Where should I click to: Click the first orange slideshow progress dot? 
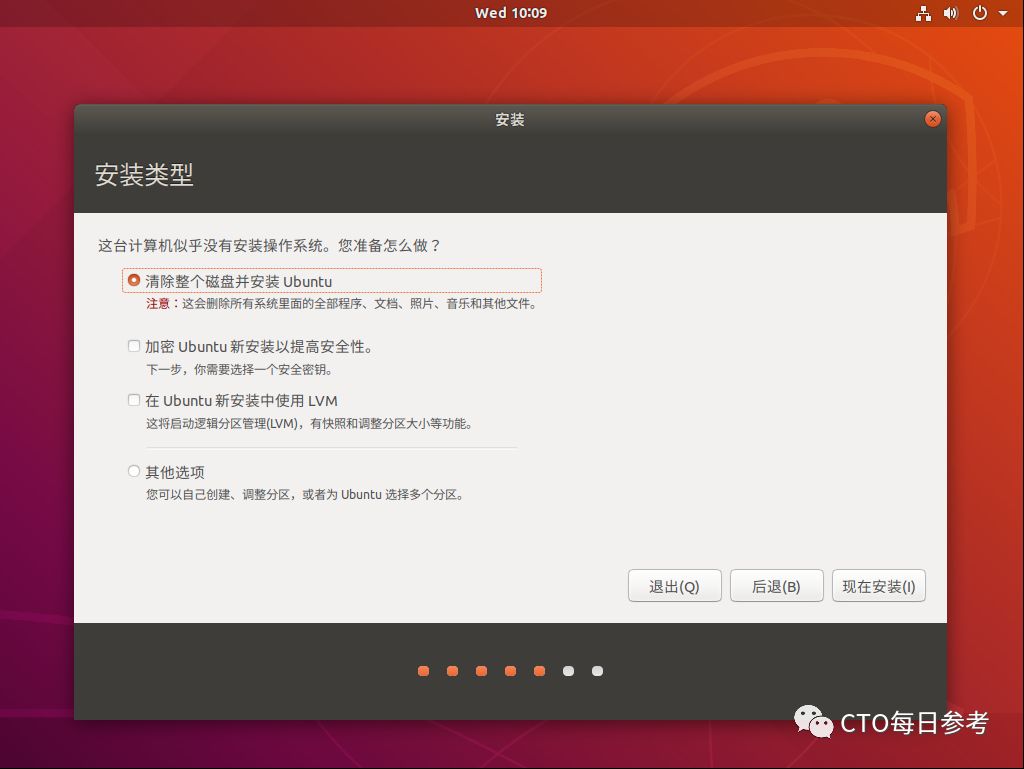[x=423, y=671]
